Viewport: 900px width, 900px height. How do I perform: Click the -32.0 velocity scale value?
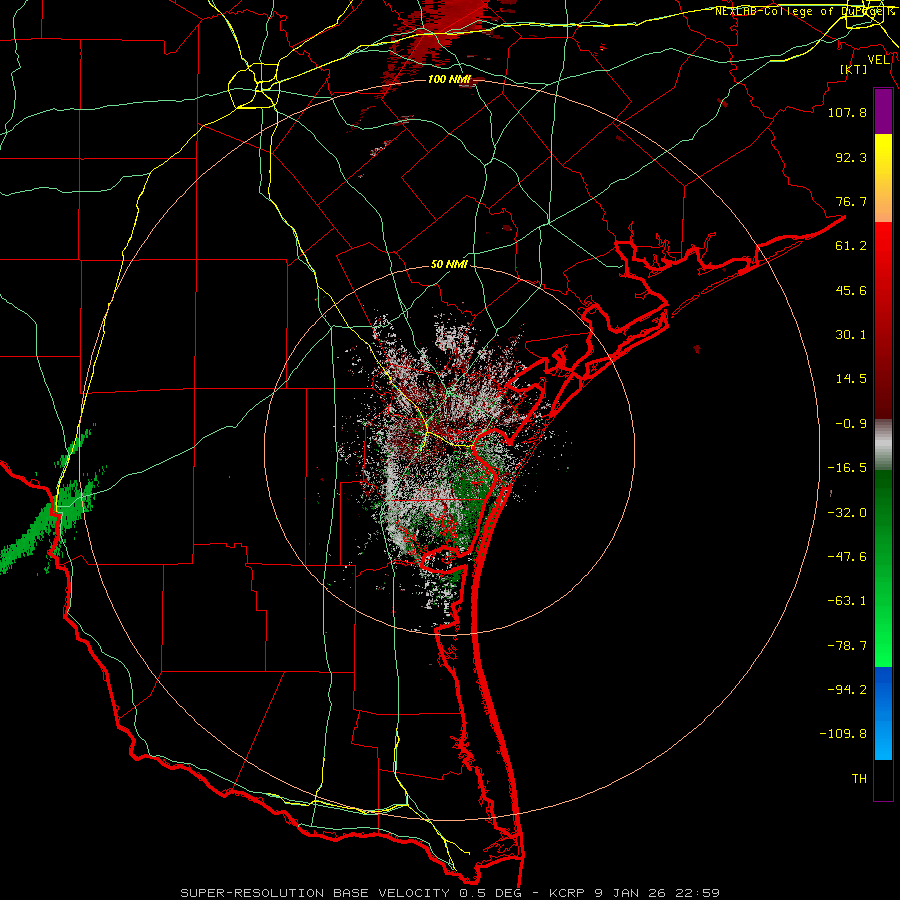click(847, 513)
